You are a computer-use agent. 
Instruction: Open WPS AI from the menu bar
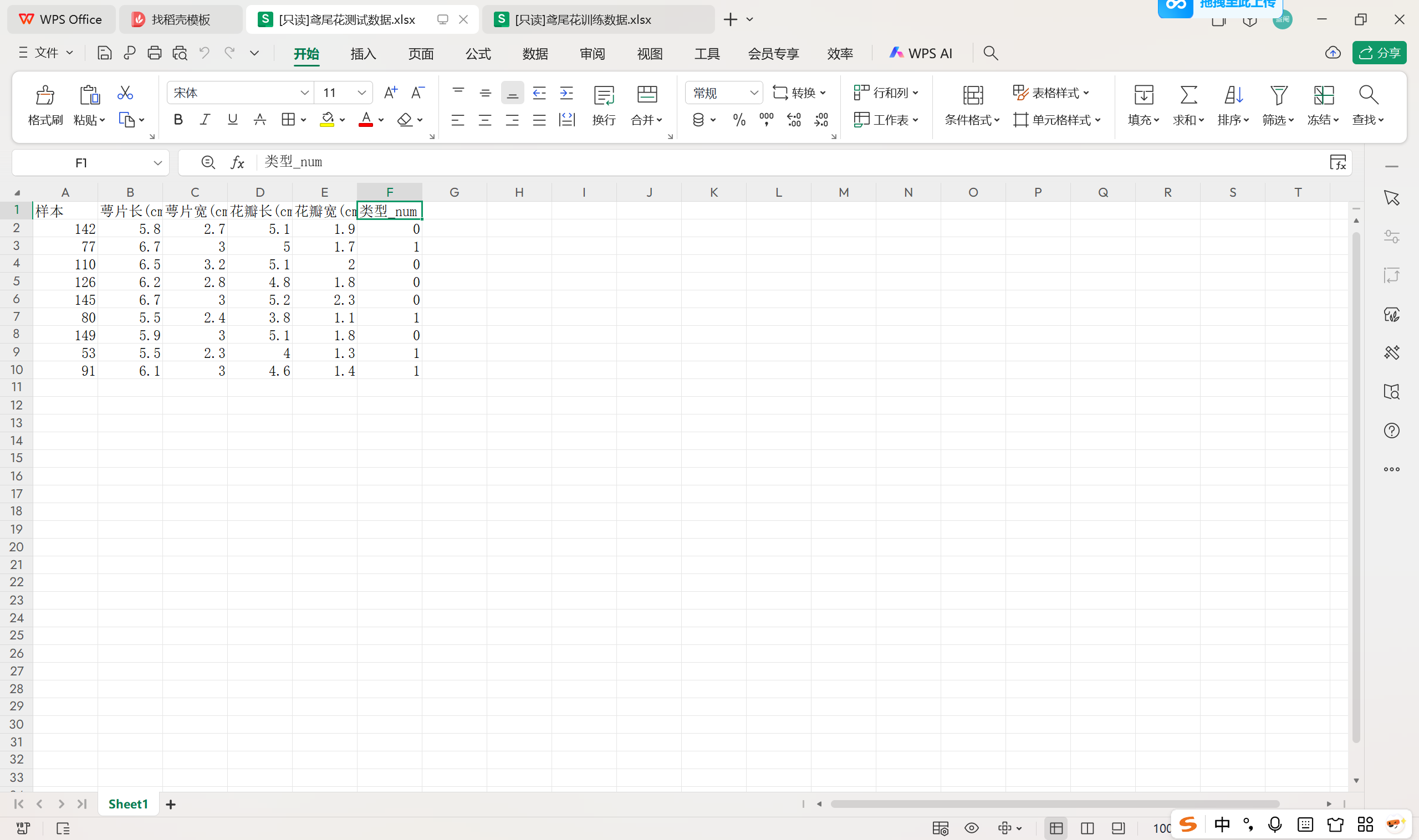(x=921, y=53)
